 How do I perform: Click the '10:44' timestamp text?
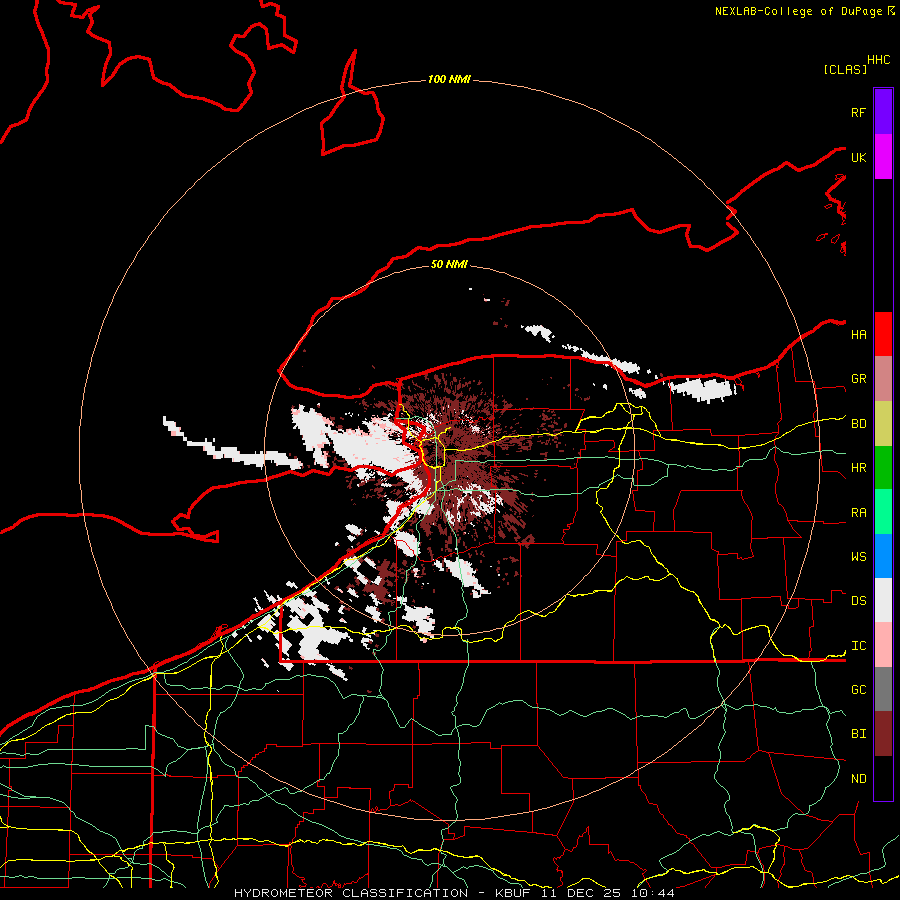pos(652,893)
